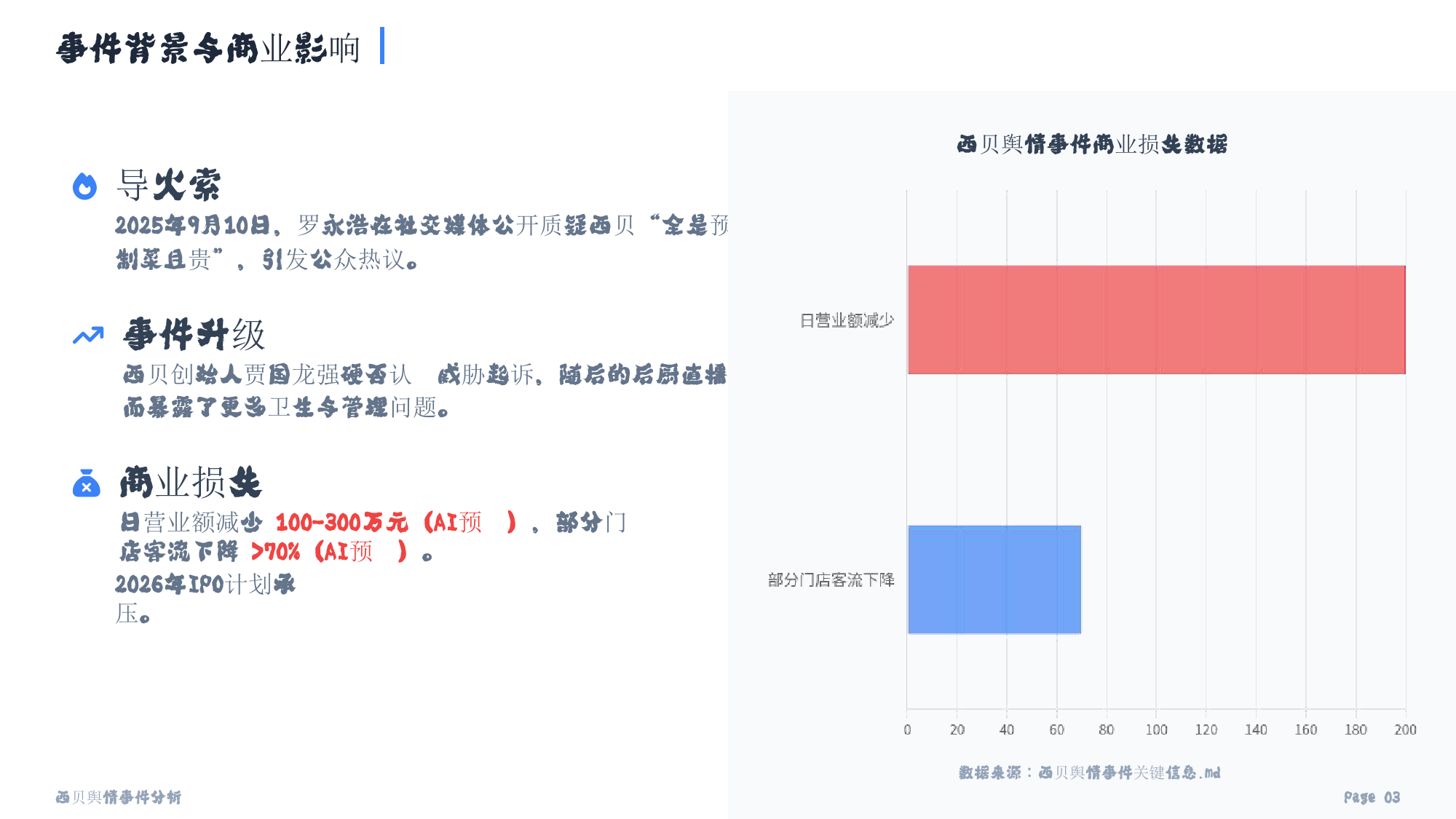Click the slide title 事件背景与商业影响
1456x819 pixels.
[208, 48]
